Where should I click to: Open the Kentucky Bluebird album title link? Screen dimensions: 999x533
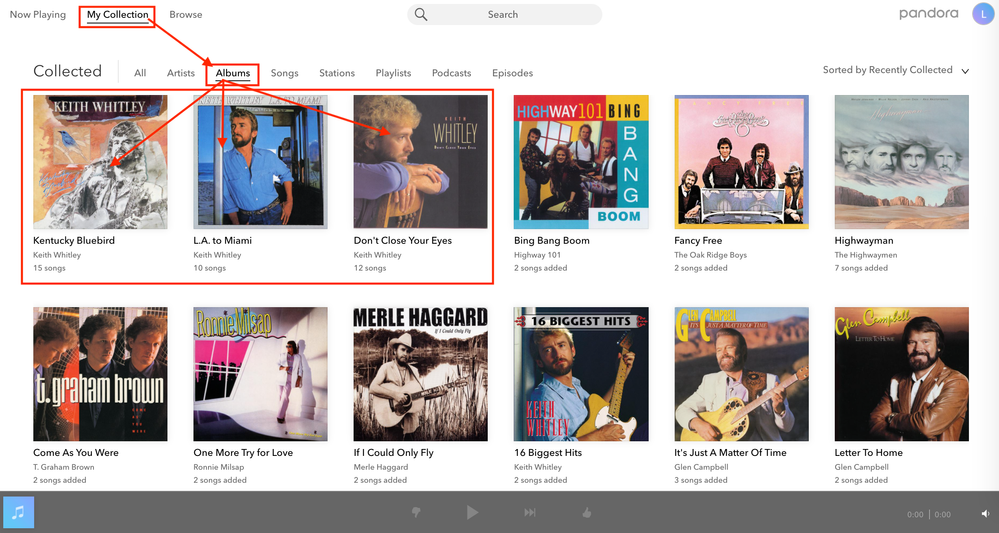pos(74,241)
